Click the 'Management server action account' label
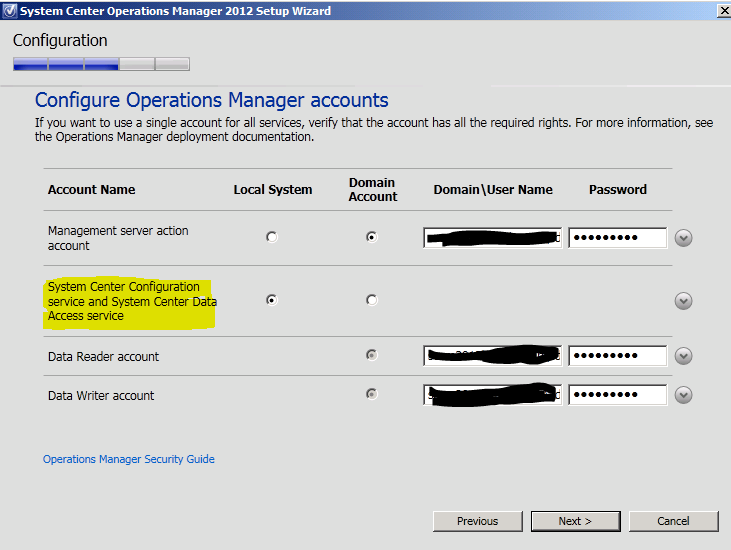 pyautogui.click(x=118, y=238)
